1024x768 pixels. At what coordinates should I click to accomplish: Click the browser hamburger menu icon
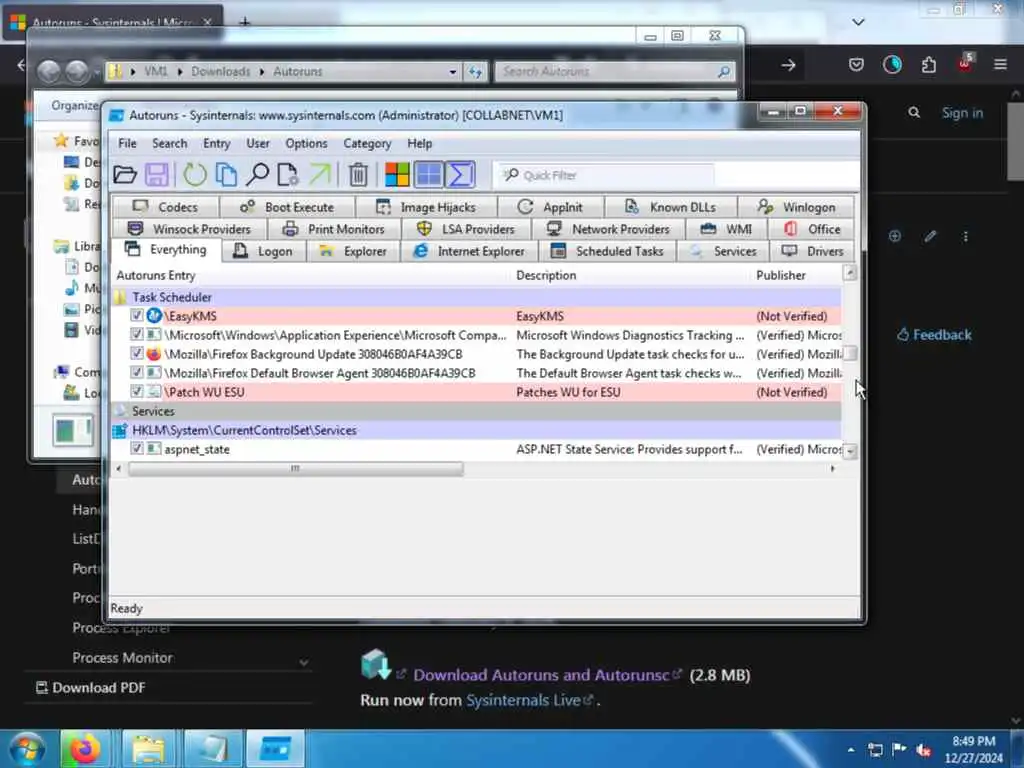[x=1000, y=64]
